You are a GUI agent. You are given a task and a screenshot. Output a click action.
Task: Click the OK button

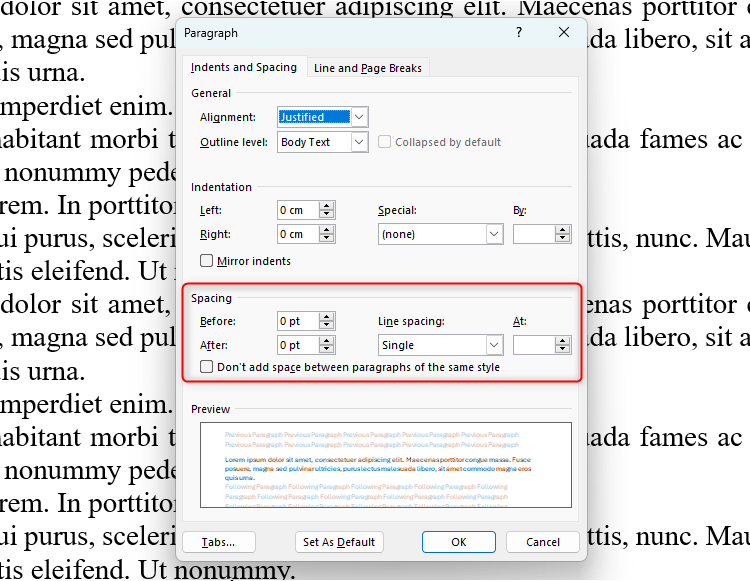tap(458, 542)
